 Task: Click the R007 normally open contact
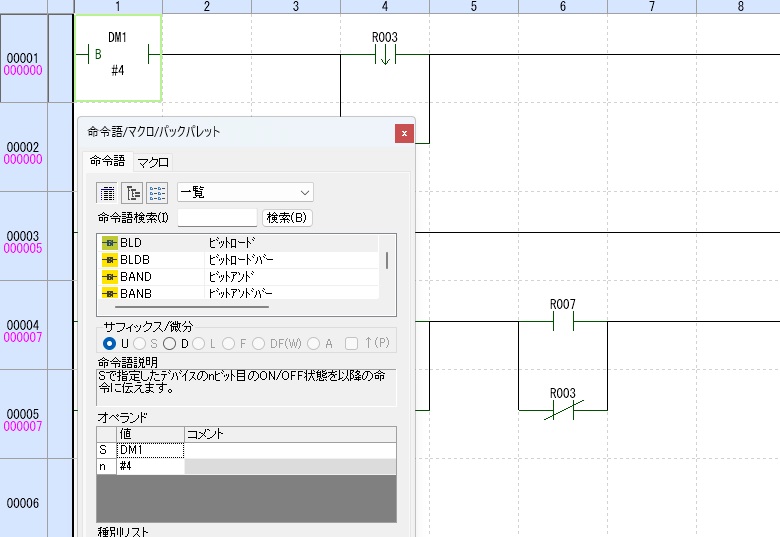click(562, 322)
